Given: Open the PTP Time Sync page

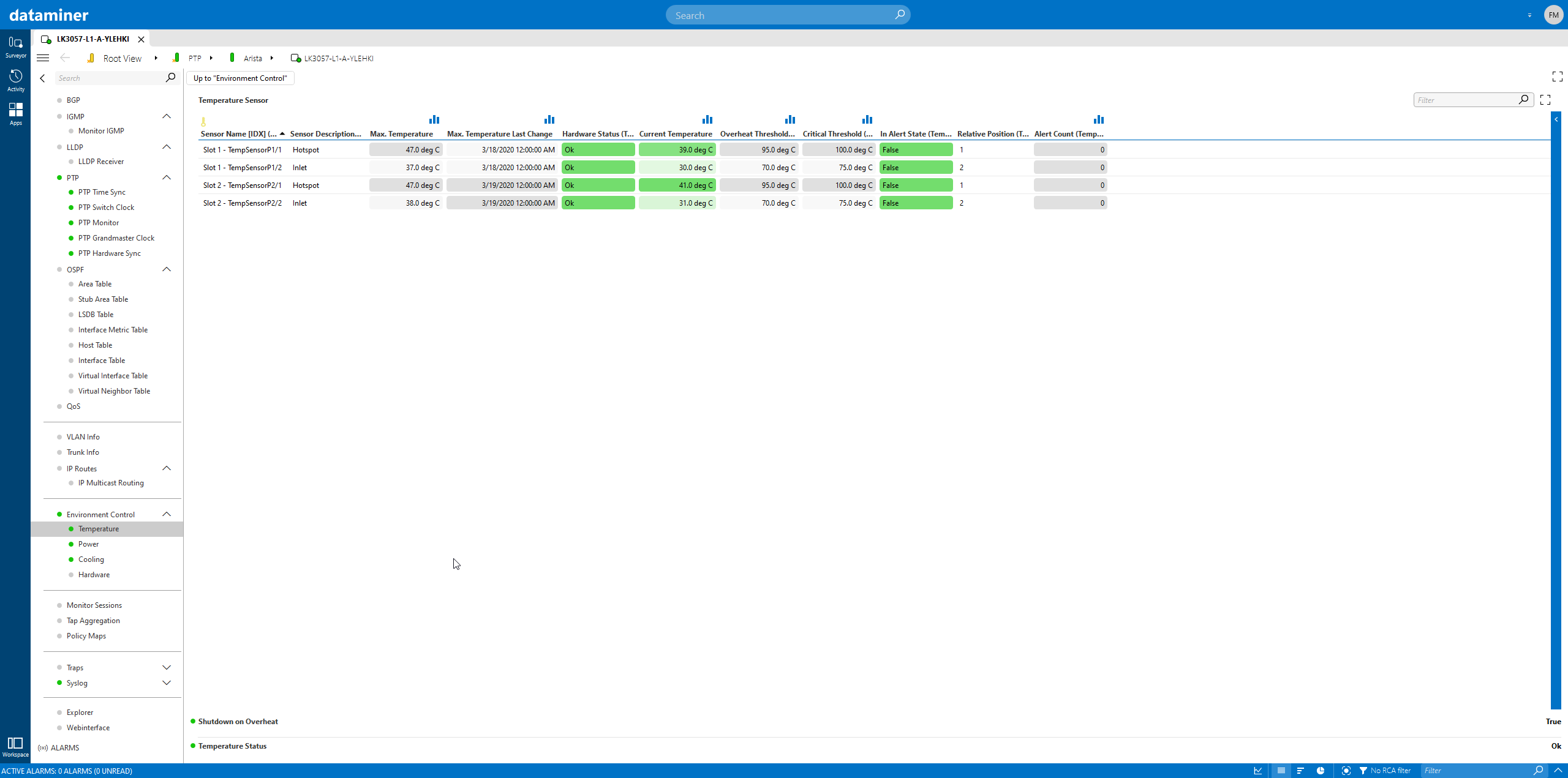Looking at the screenshot, I should (x=102, y=192).
